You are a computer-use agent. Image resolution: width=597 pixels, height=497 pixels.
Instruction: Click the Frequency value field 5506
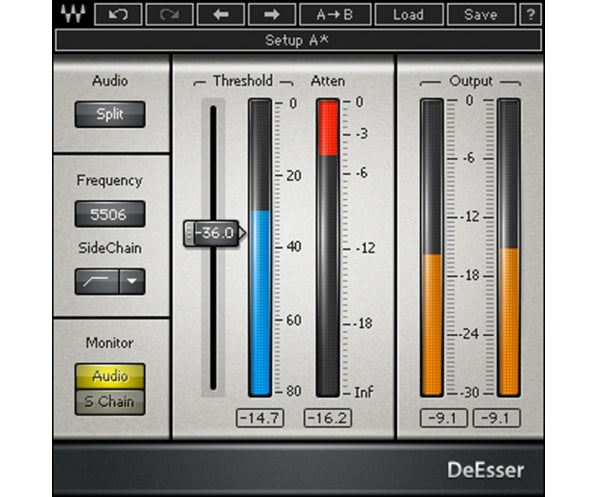click(x=110, y=214)
